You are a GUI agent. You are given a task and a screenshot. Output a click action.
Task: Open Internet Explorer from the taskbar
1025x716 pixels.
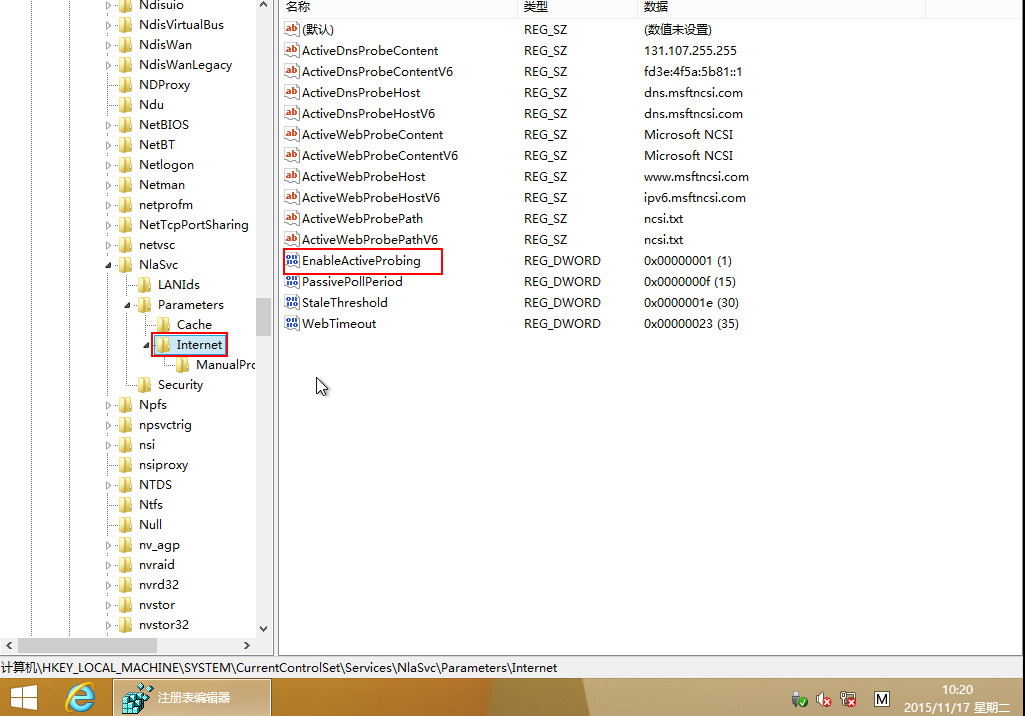(80, 698)
